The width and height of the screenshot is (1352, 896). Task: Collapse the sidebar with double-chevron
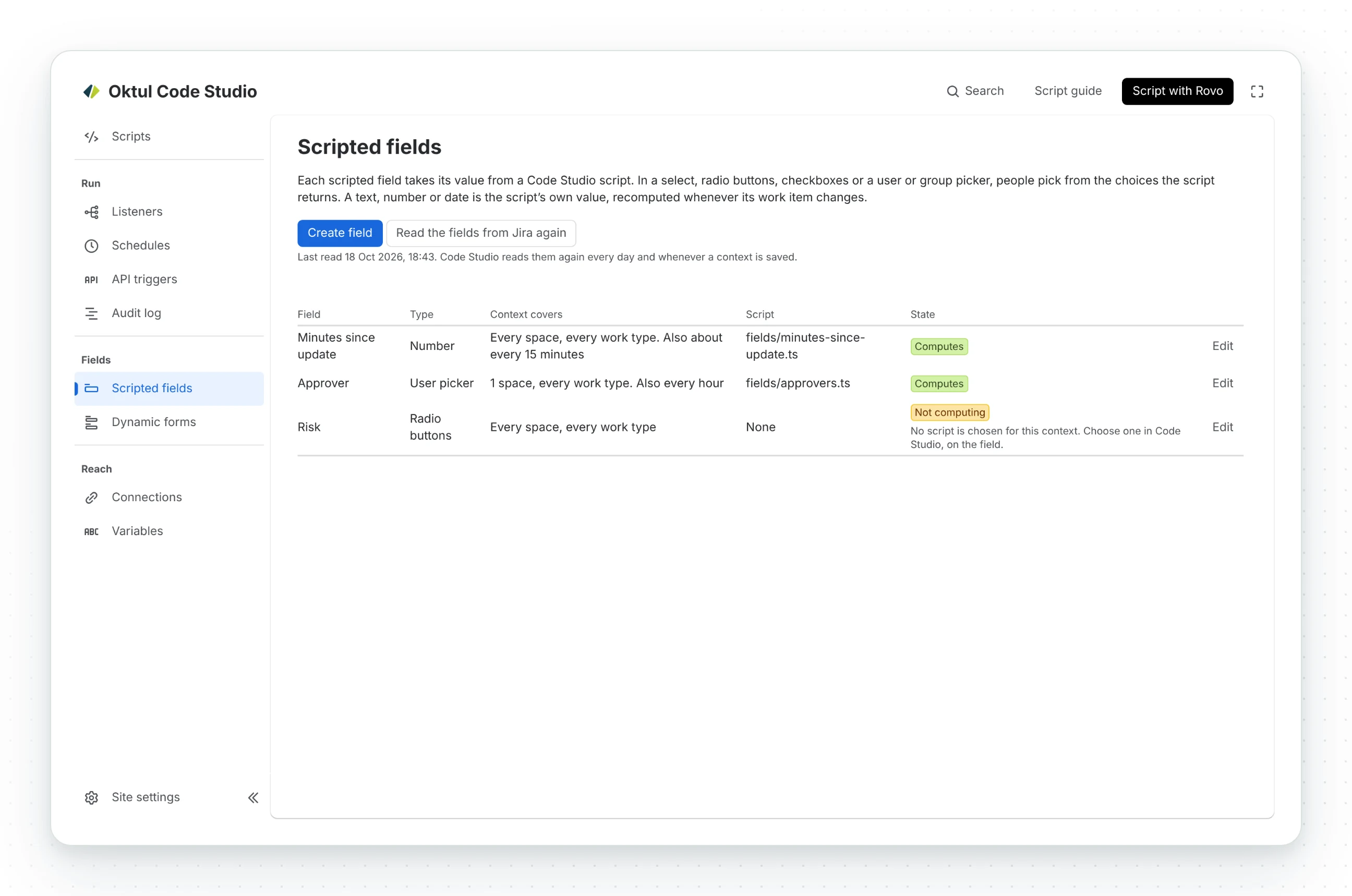[x=253, y=798]
